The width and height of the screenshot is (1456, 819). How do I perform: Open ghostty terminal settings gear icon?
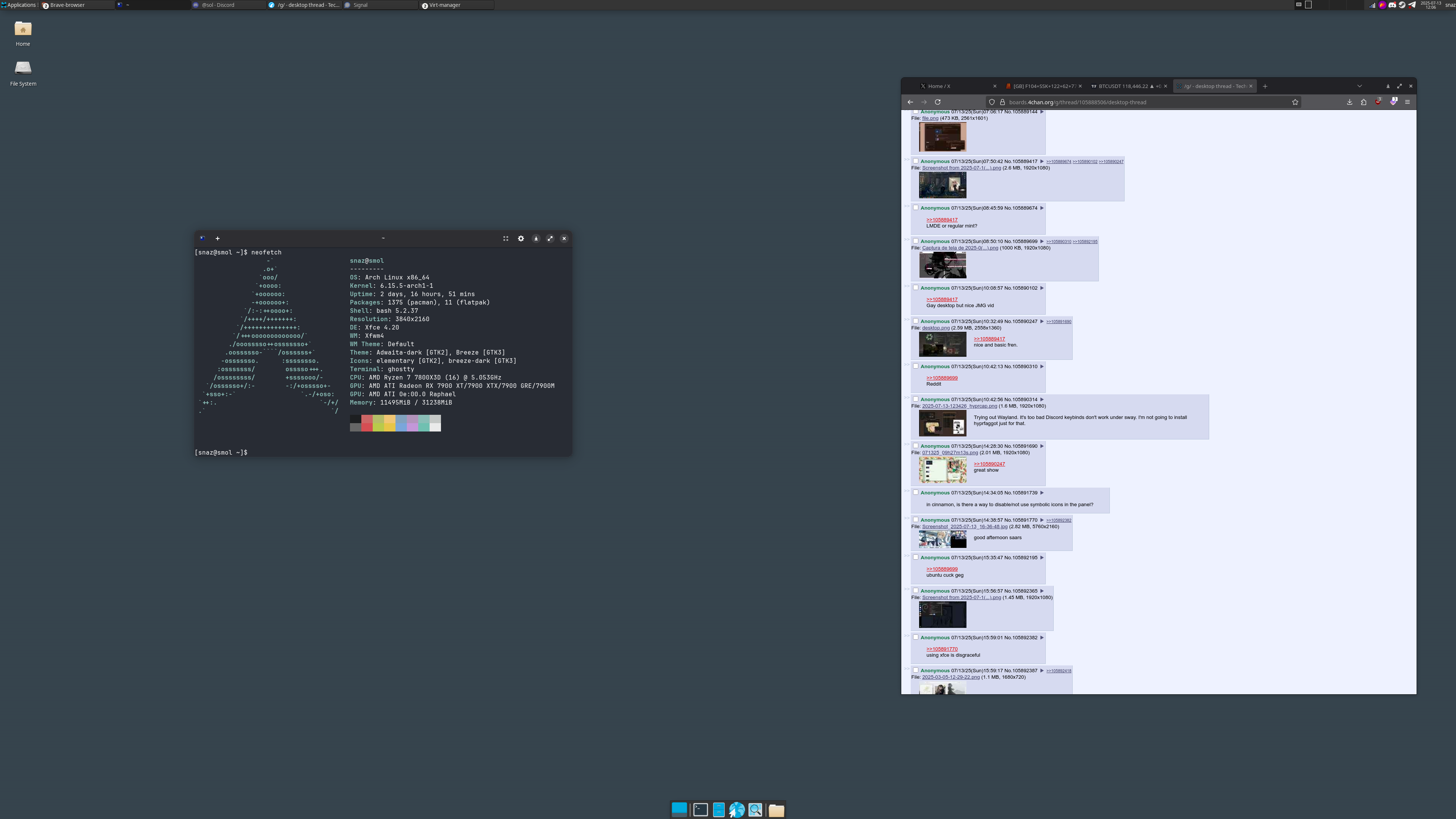521,238
